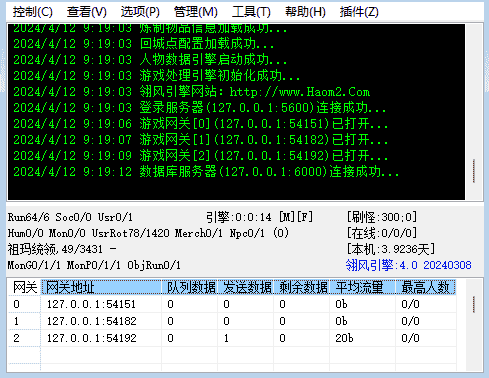Click log line 游戏网关[1] 已打开
Image resolution: width=489 pixels, height=378 pixels.
coord(201,140)
